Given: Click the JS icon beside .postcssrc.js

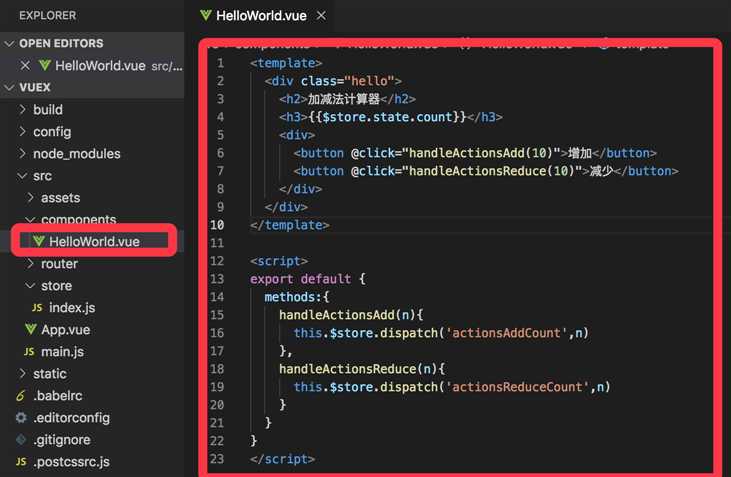Looking at the screenshot, I should (21, 462).
